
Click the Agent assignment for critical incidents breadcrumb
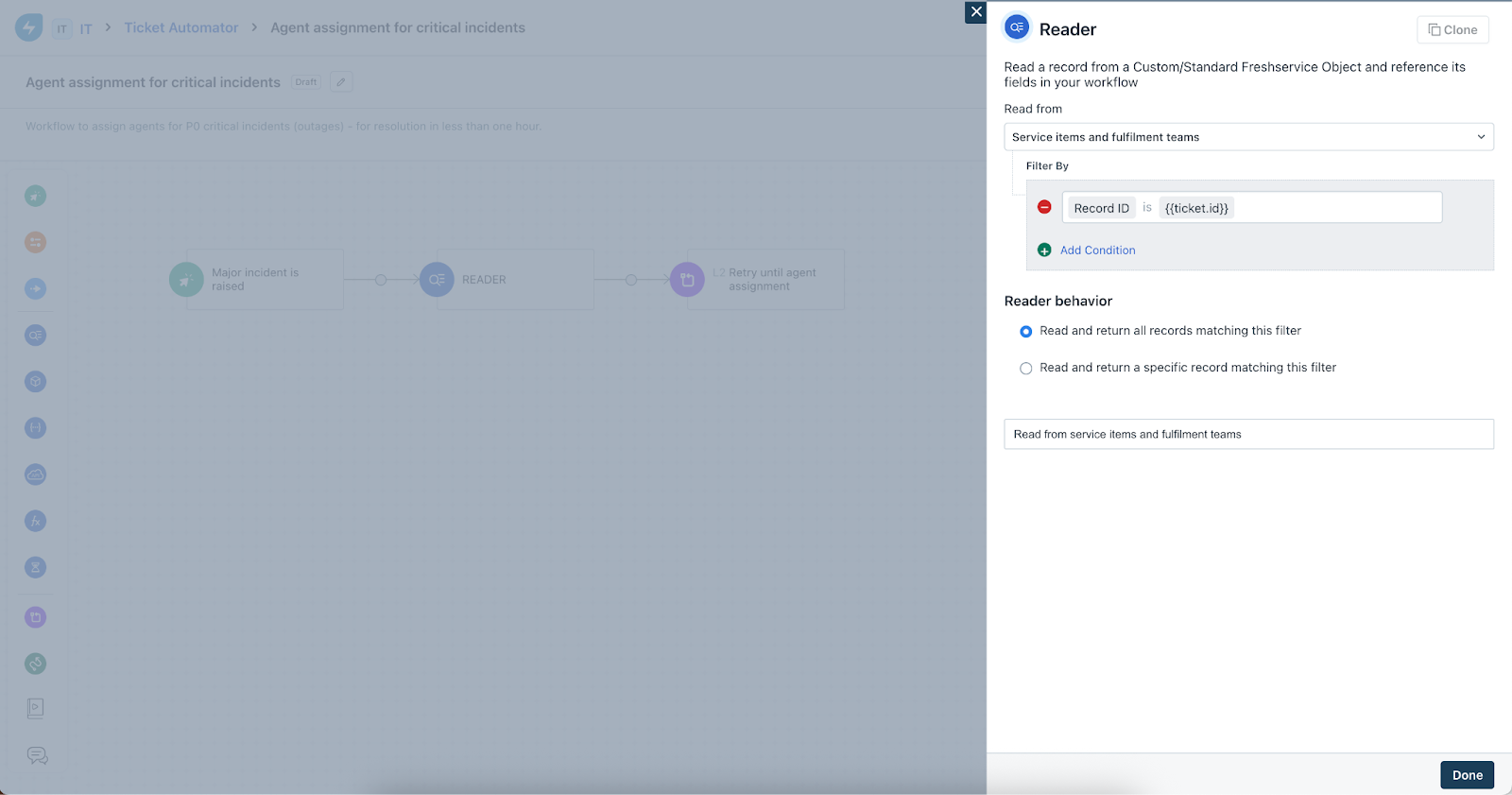point(398,28)
